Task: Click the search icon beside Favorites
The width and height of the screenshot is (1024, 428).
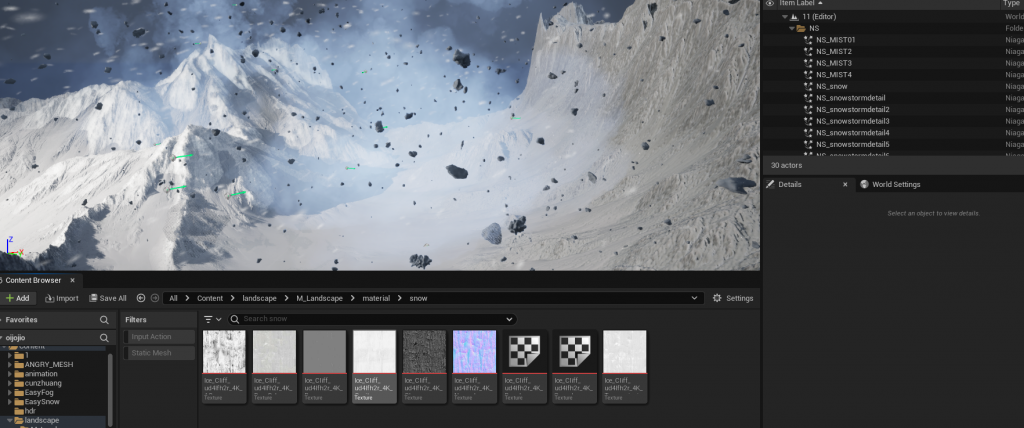Action: point(104,320)
